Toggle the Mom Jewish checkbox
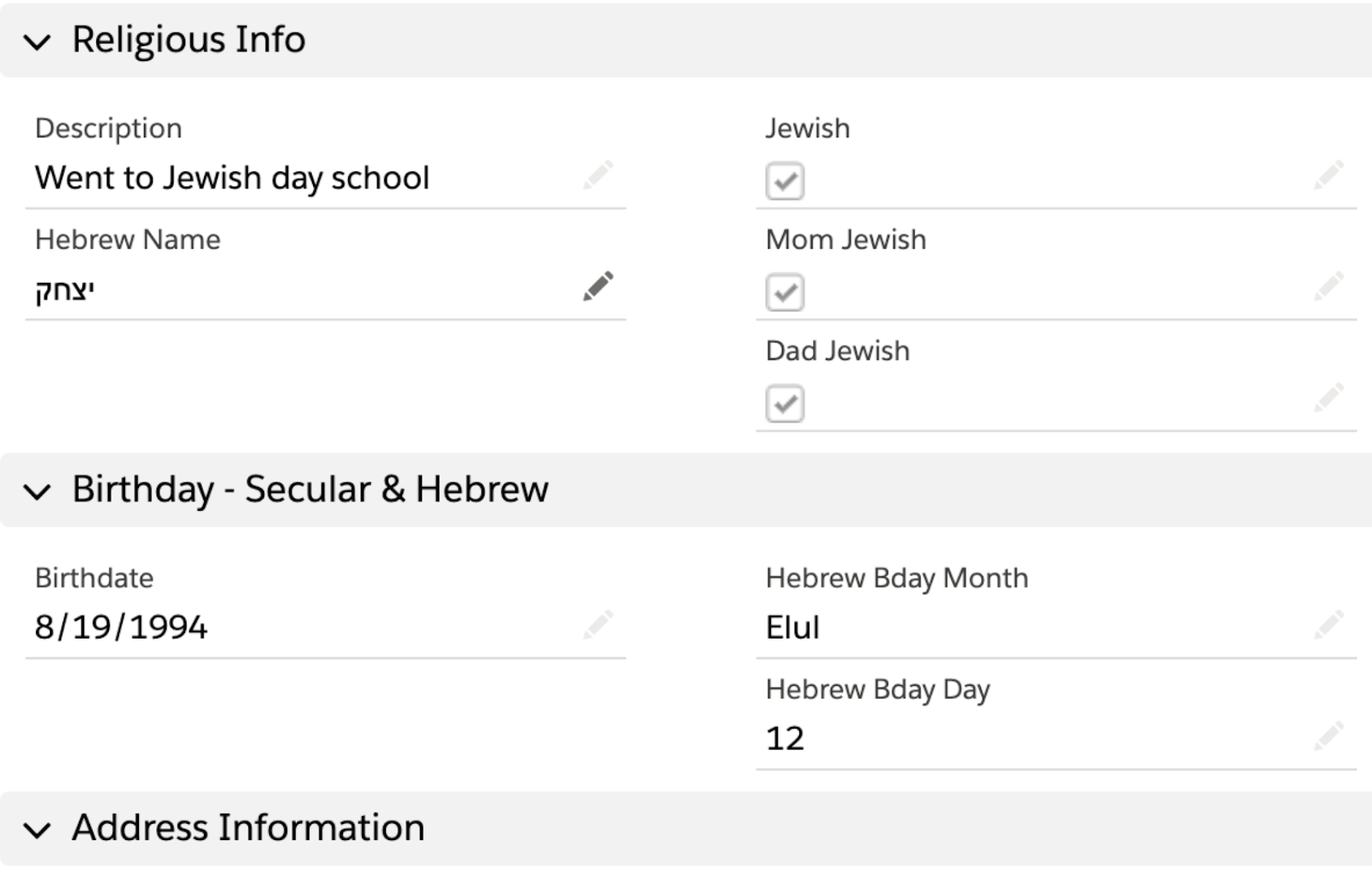 point(785,292)
